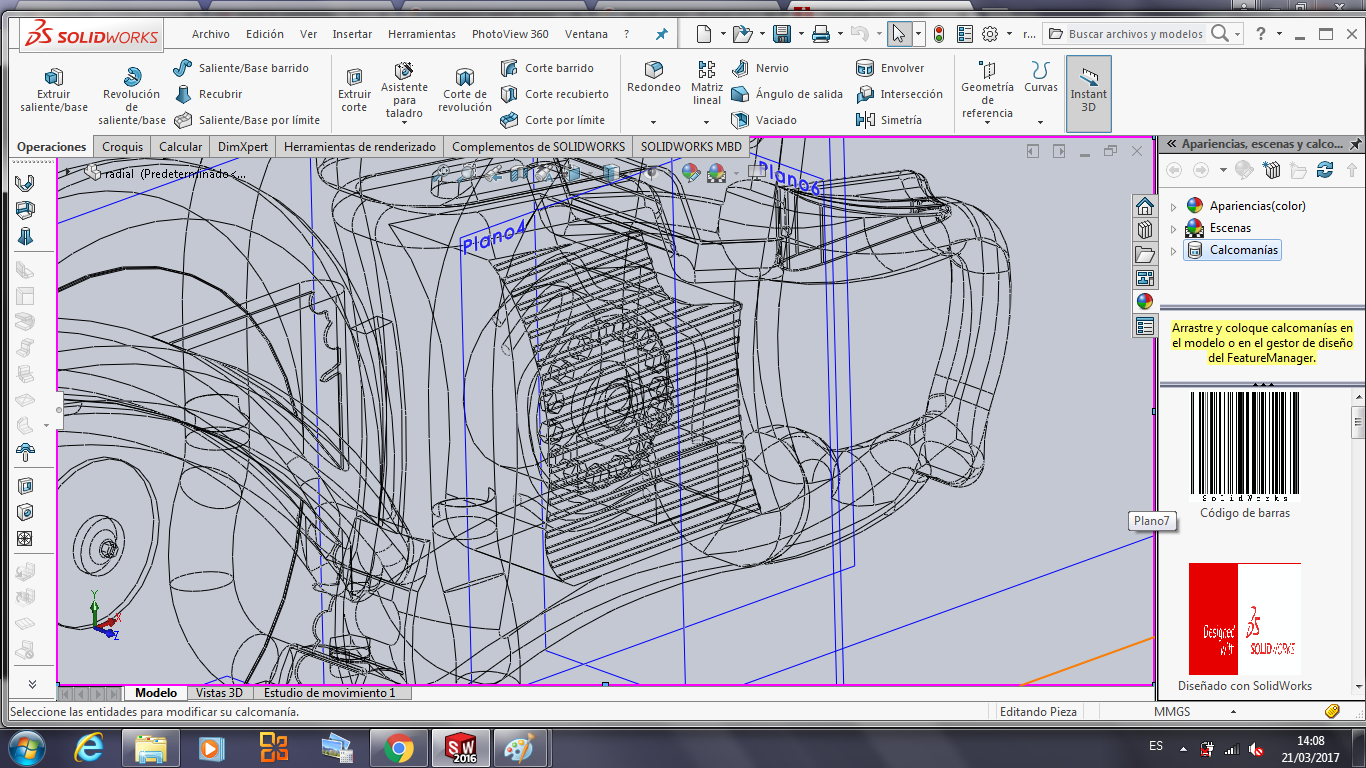Select the Extruir saliente/base tool
This screenshot has height=768, width=1366.
(x=54, y=90)
